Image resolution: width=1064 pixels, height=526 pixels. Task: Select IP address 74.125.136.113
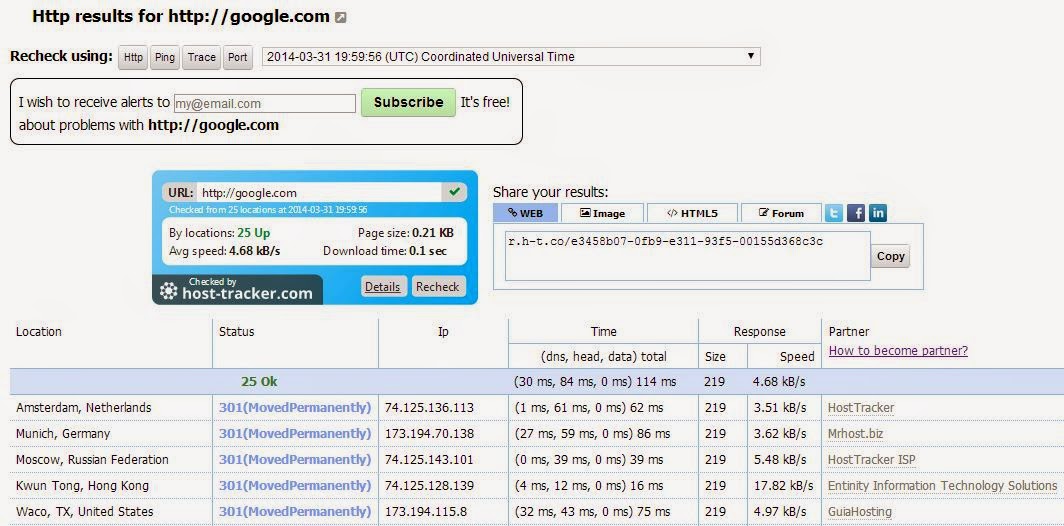tap(429, 408)
